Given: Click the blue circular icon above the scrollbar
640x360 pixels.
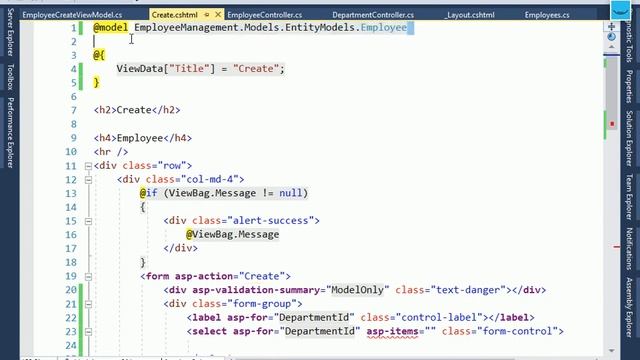Looking at the screenshot, I should [611, 37].
